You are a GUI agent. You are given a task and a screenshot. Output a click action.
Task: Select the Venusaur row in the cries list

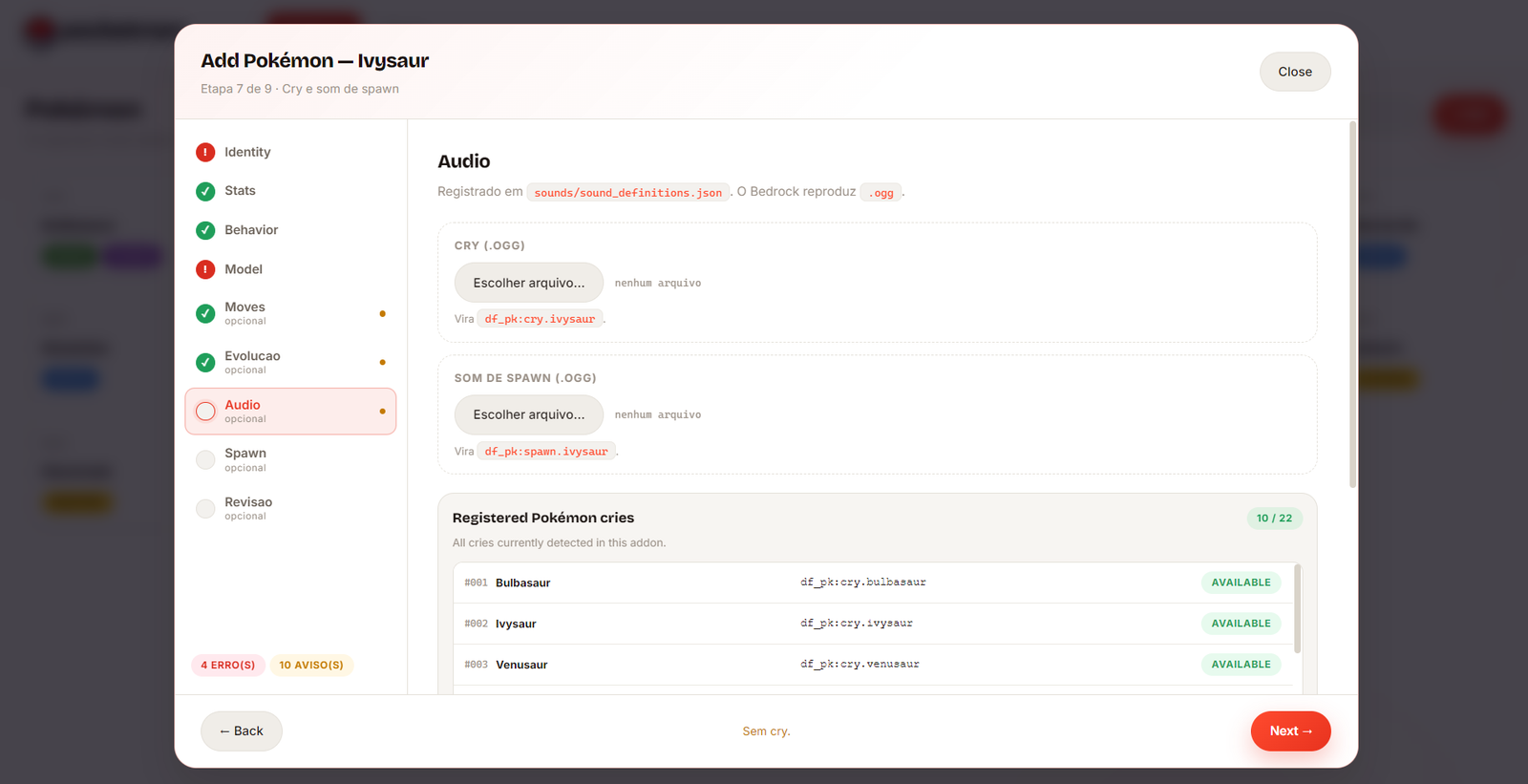873,665
